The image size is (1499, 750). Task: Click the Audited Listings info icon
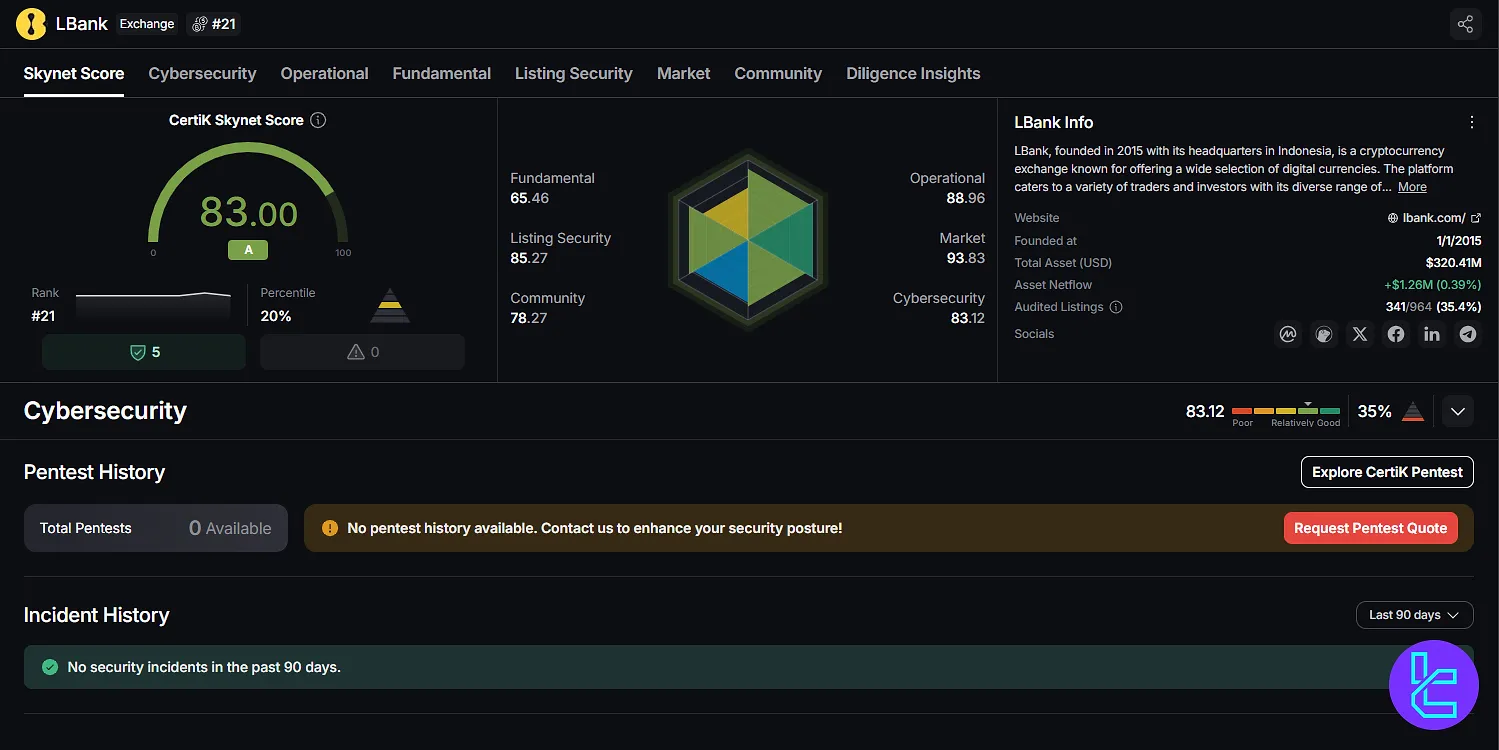tap(1116, 307)
